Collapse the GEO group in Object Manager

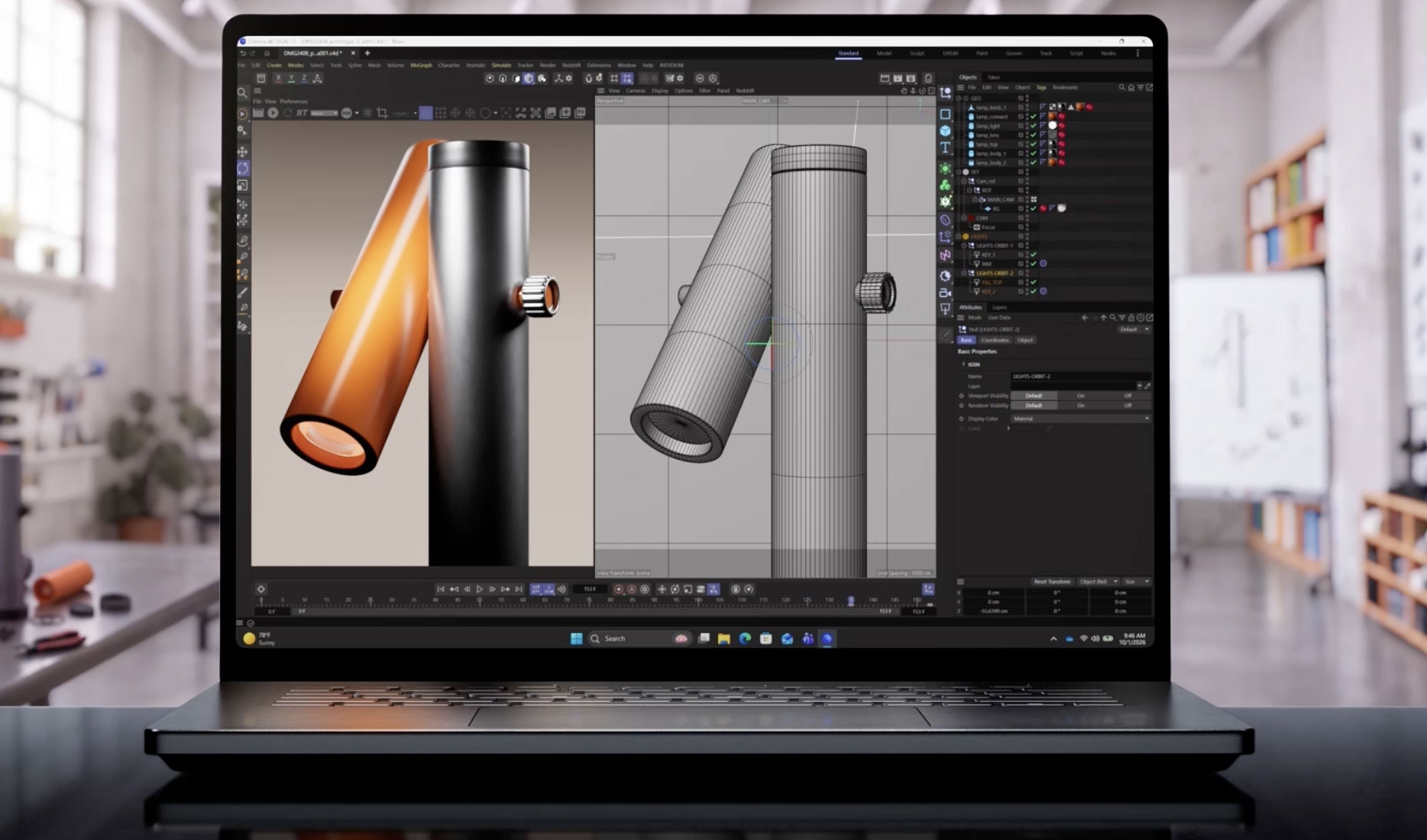959,99
